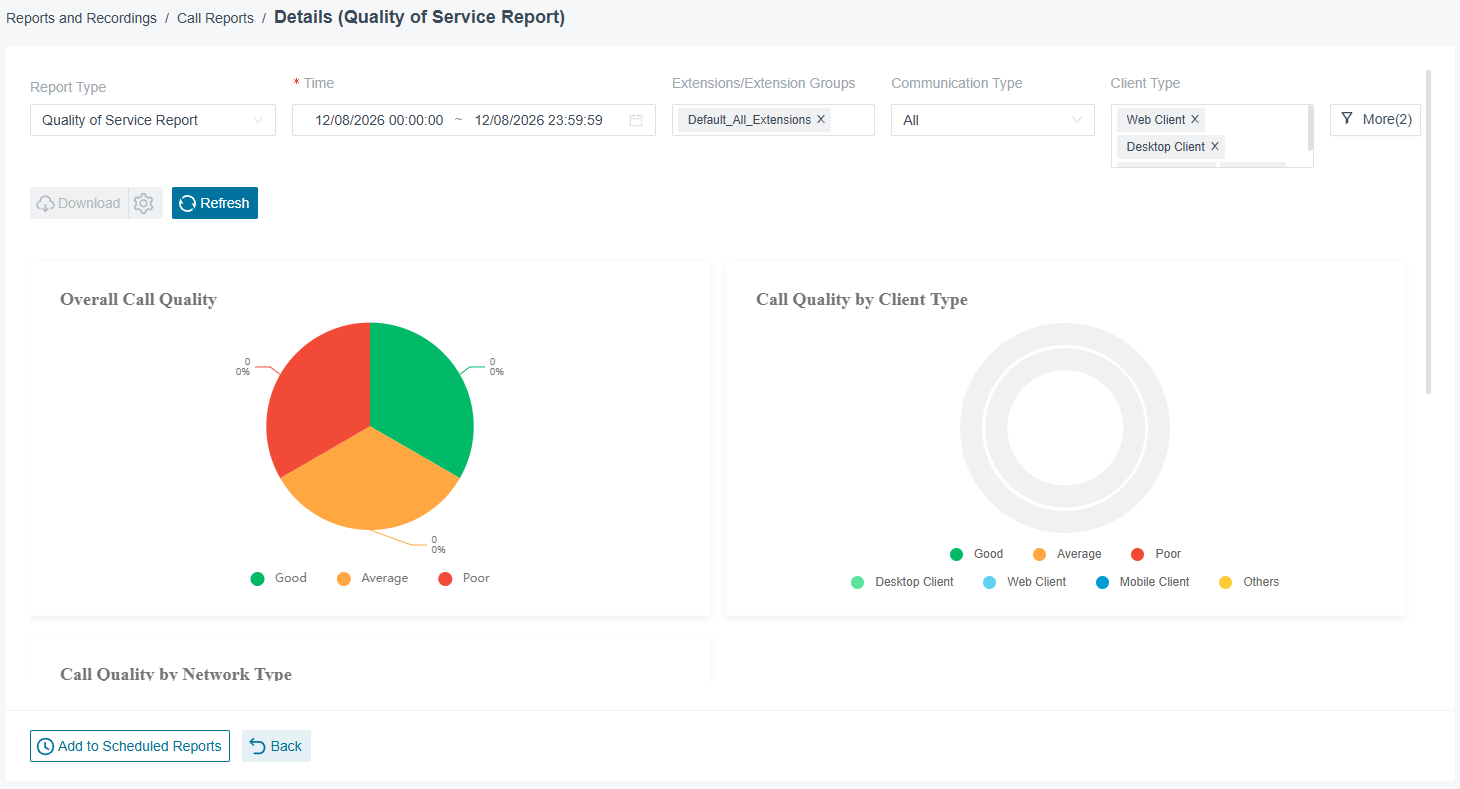Click the download settings gear icon
The image size is (1460, 789).
[145, 203]
